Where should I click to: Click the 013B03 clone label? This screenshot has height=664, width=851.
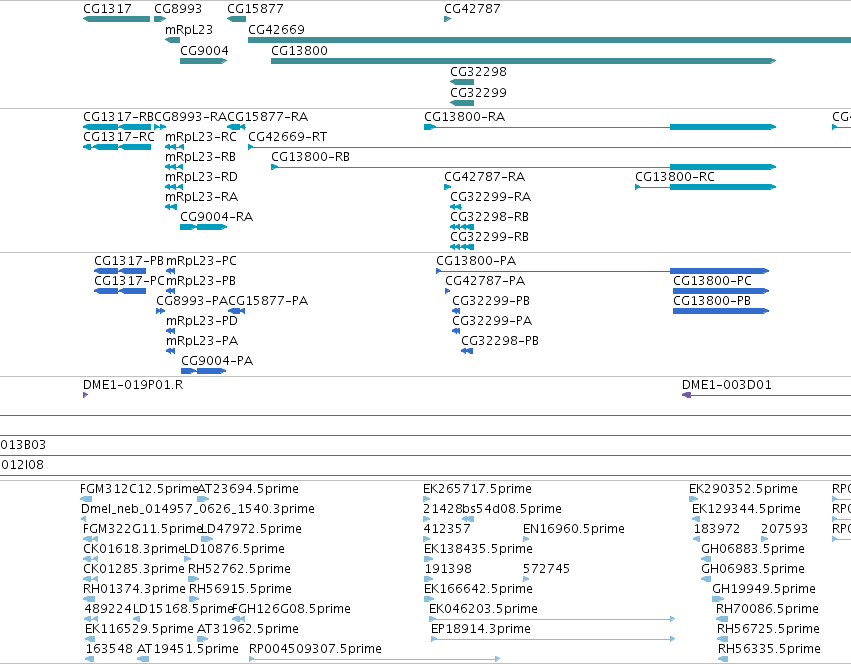23,445
